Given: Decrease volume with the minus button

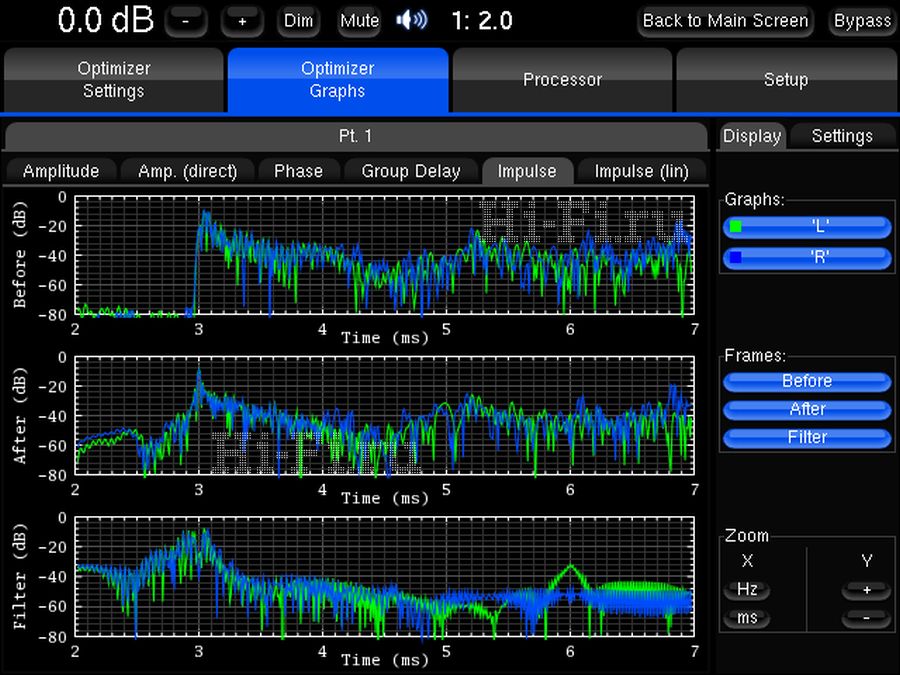Looking at the screenshot, I should click(x=185, y=20).
